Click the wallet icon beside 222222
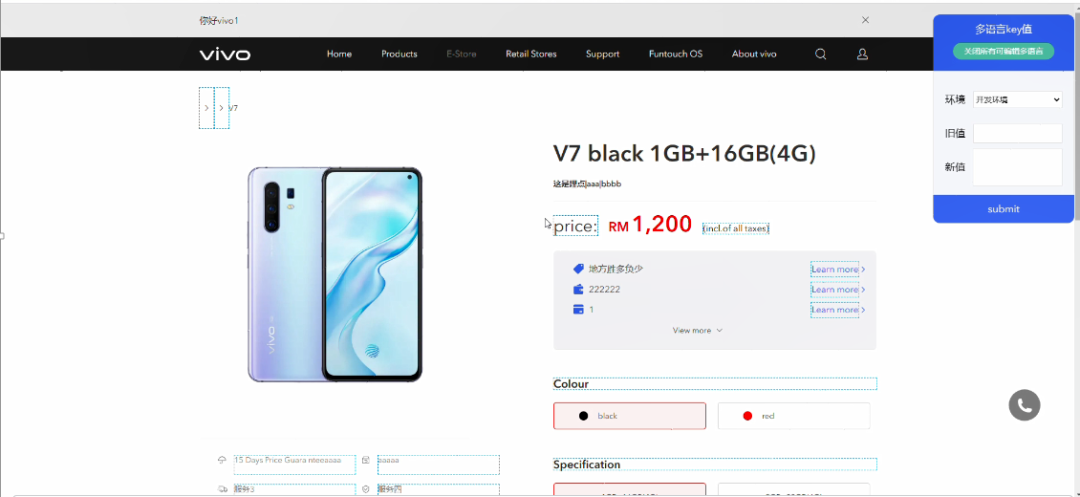 pos(578,289)
